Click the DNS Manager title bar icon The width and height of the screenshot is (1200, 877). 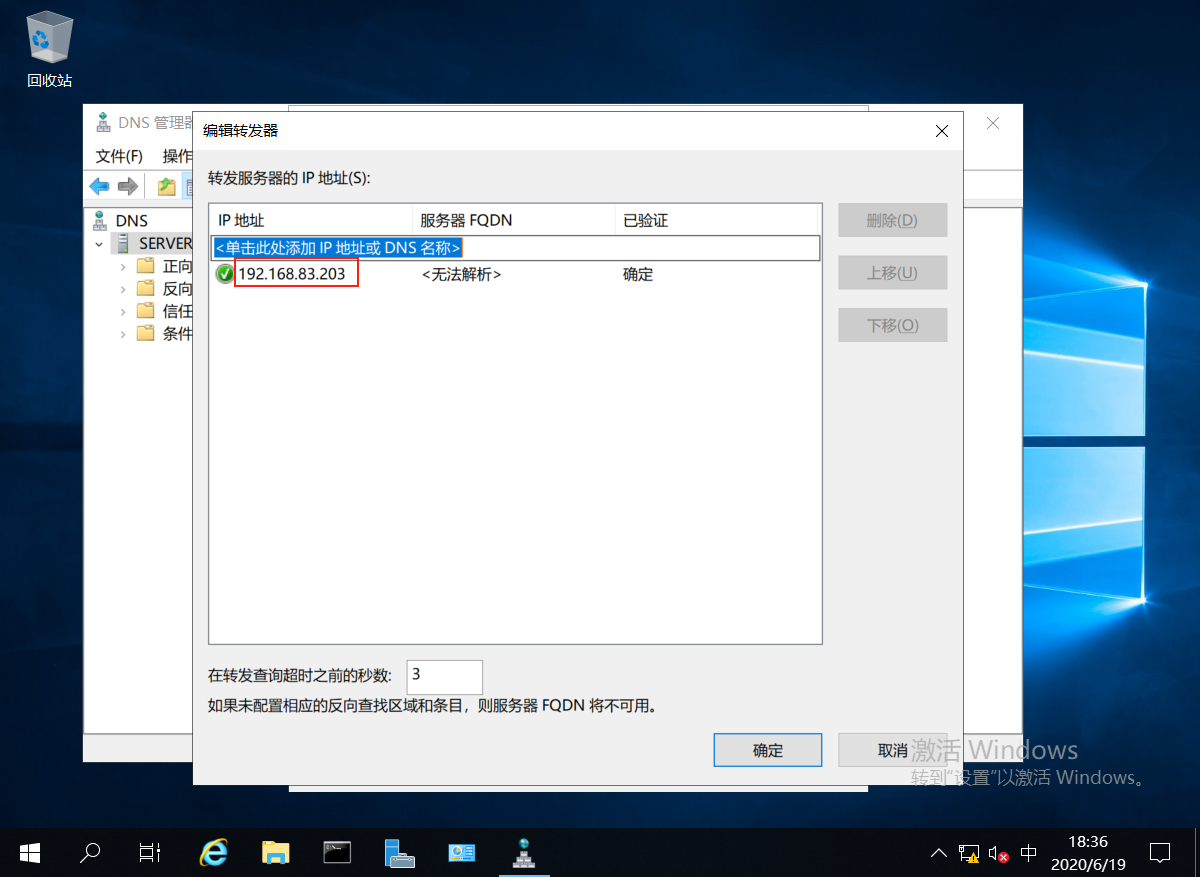[x=103, y=123]
